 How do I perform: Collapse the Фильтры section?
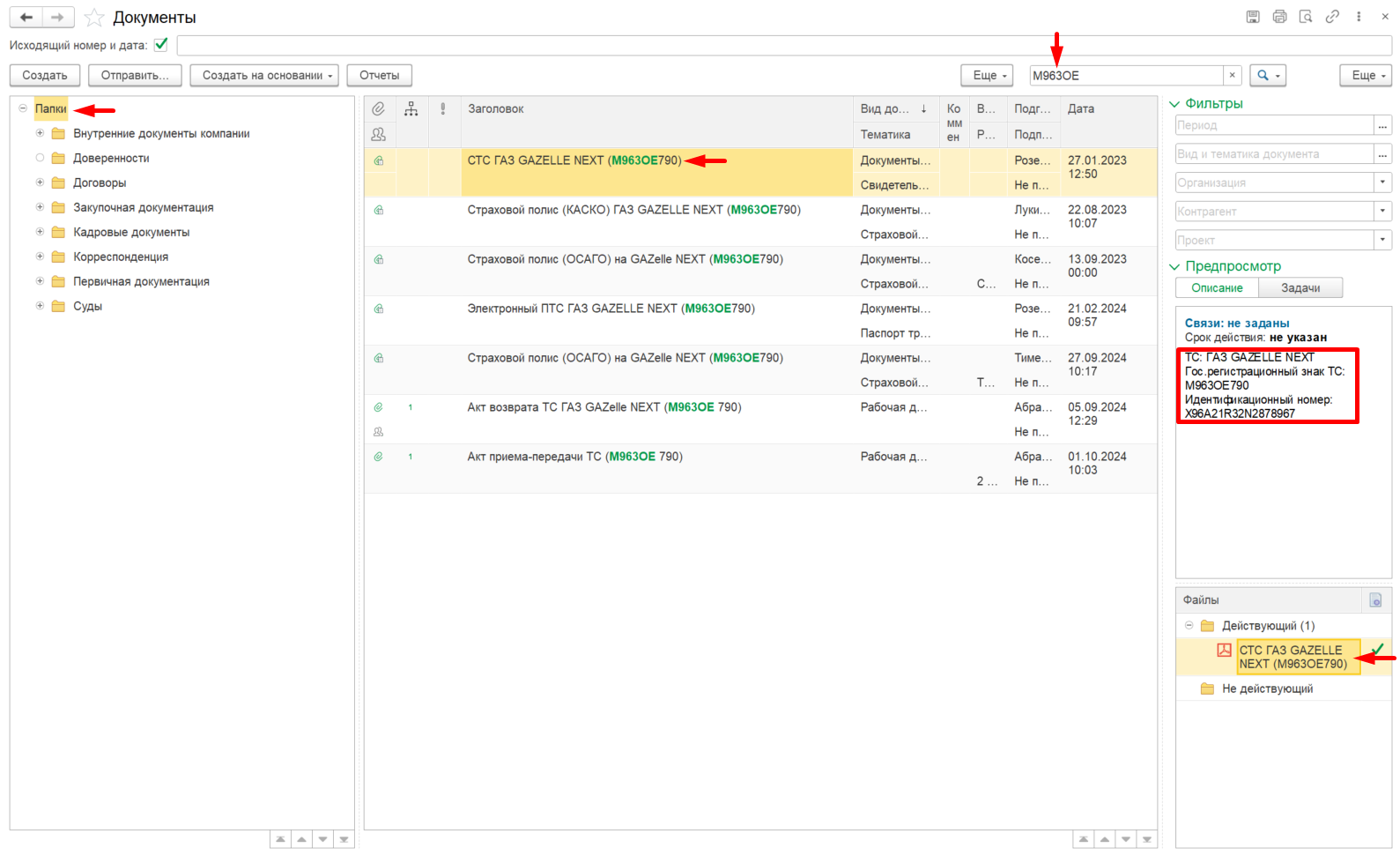tap(1174, 104)
